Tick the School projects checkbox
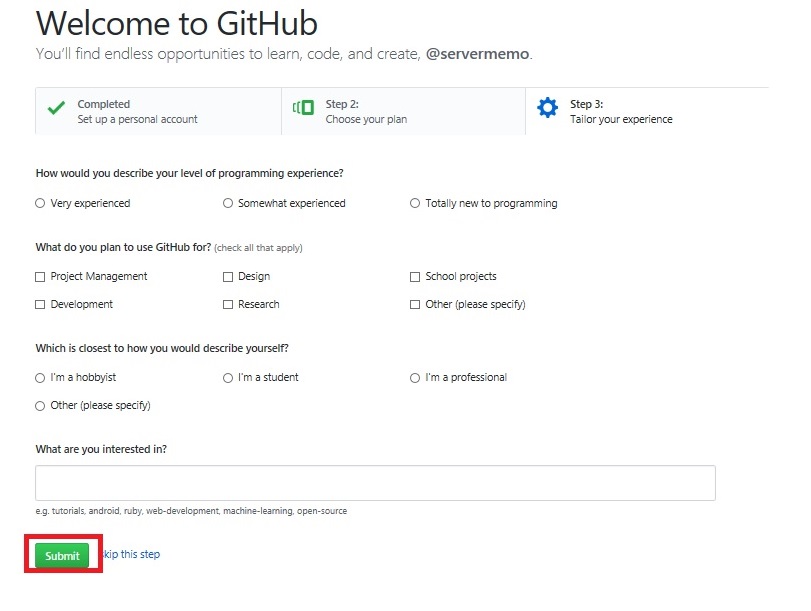Viewport: 811px width, 611px height. point(415,277)
